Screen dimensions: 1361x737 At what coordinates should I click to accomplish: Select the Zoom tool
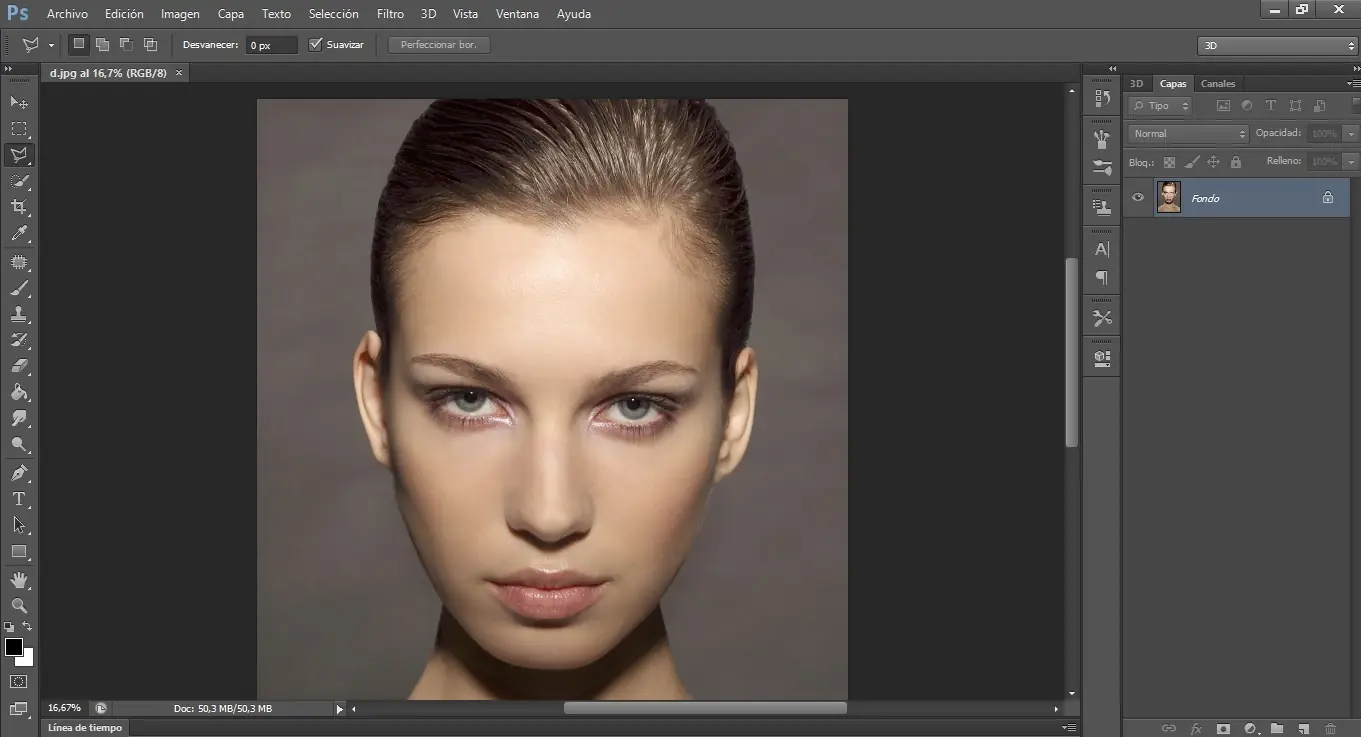(19, 605)
